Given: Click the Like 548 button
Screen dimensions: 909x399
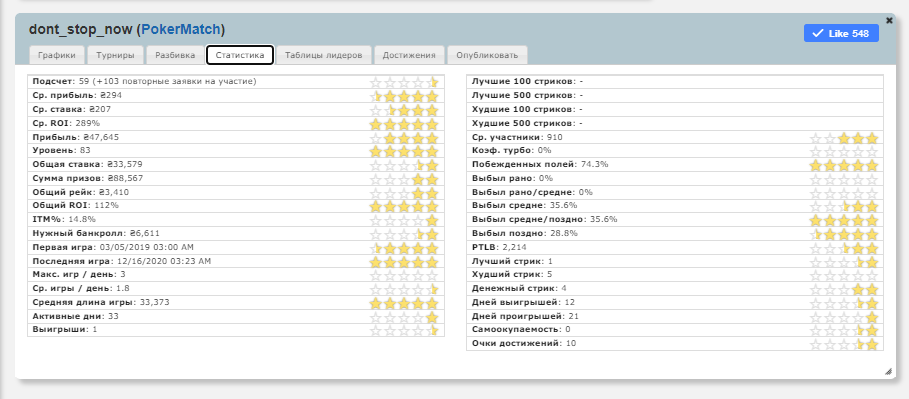Looking at the screenshot, I should pyautogui.click(x=841, y=34).
